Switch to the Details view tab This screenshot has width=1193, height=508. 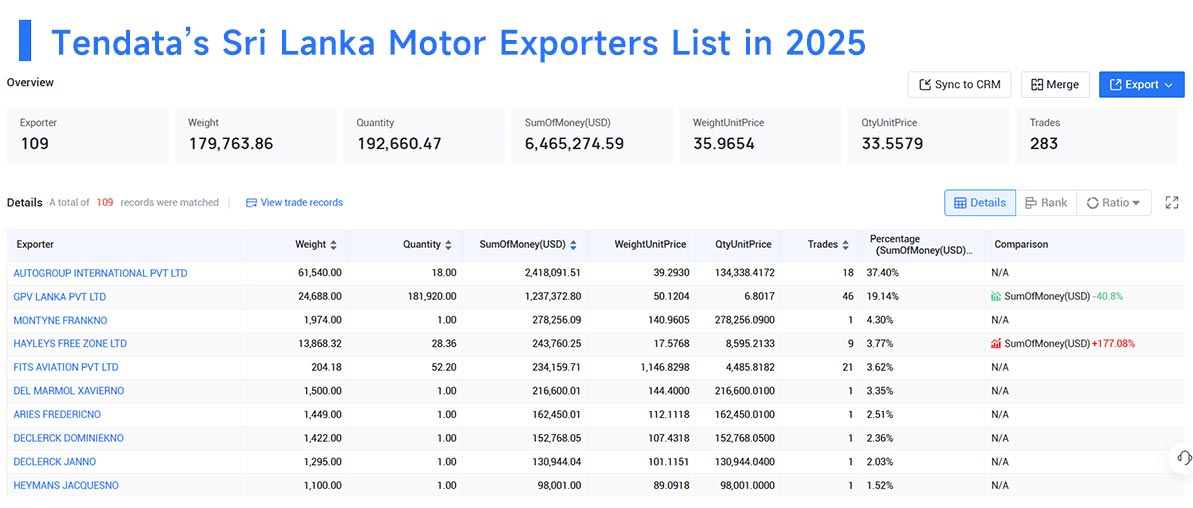click(980, 202)
